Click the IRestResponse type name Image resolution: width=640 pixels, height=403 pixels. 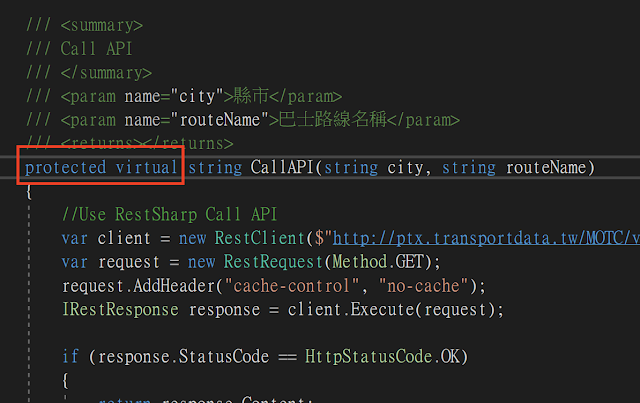coord(120,309)
